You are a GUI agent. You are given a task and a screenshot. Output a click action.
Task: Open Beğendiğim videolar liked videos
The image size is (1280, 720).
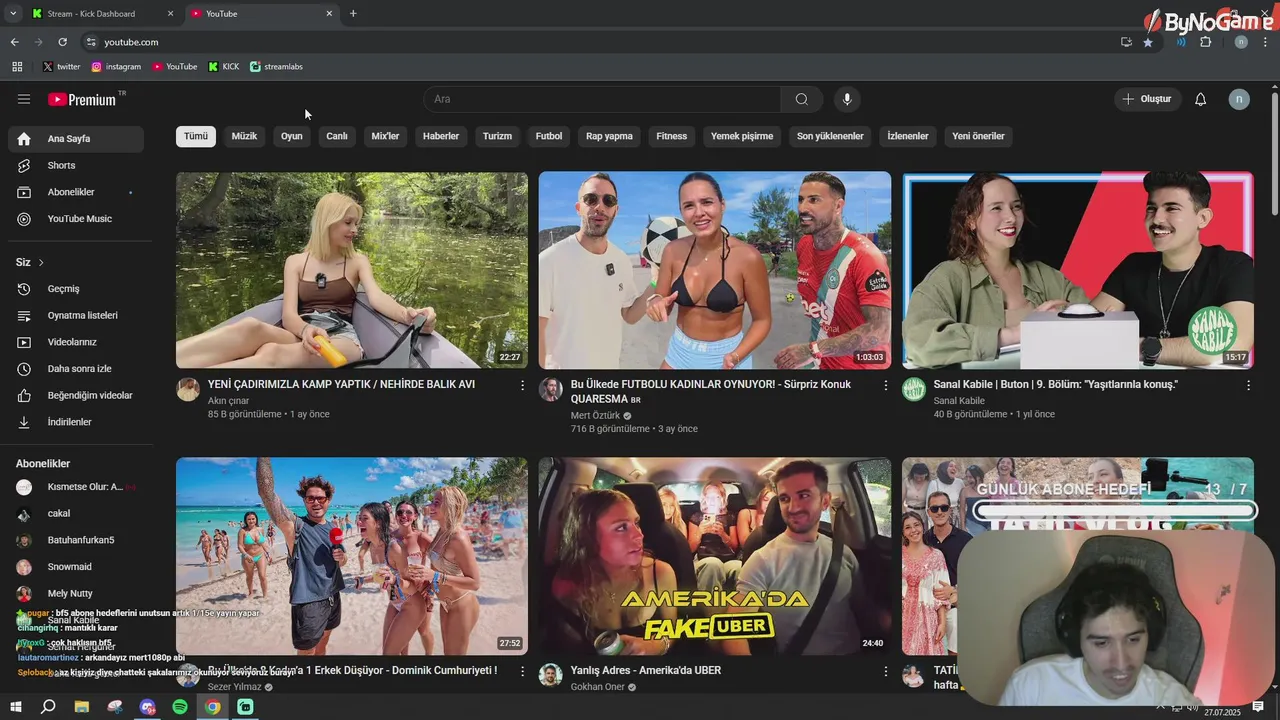click(x=76, y=395)
